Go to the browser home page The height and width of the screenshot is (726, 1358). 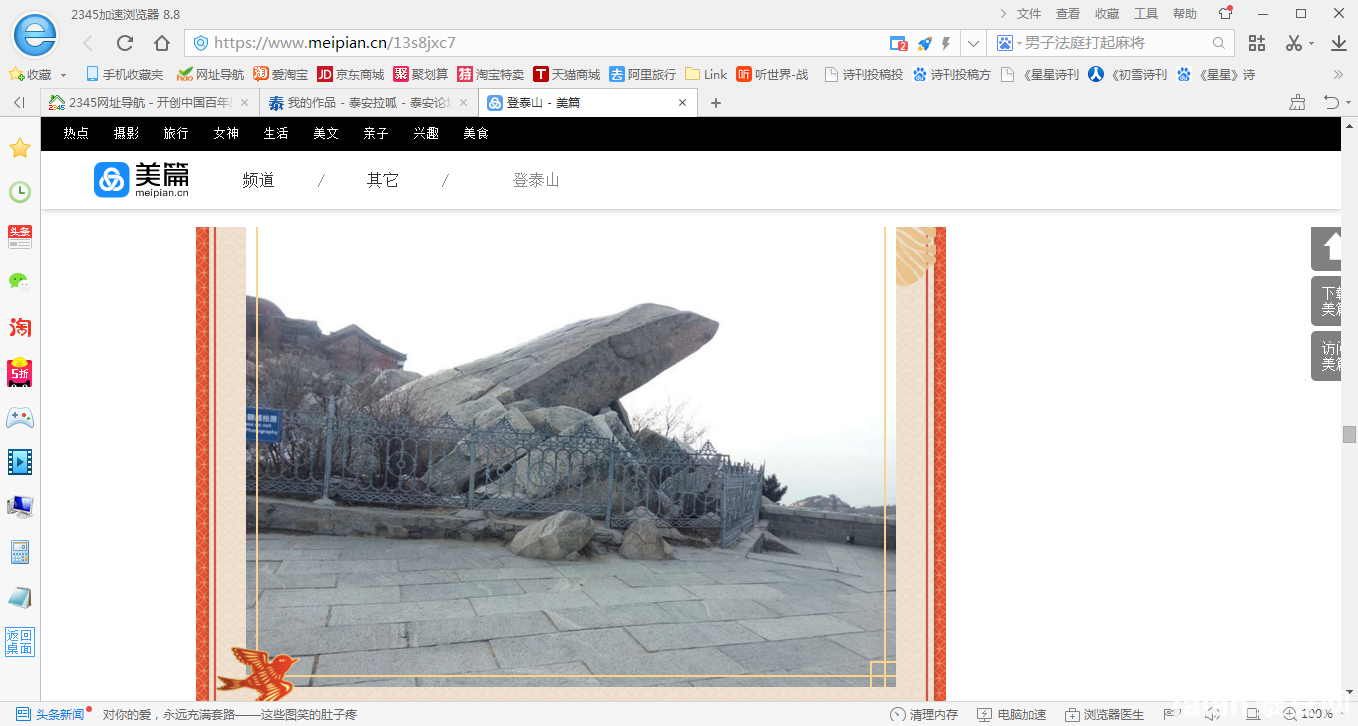coord(162,43)
